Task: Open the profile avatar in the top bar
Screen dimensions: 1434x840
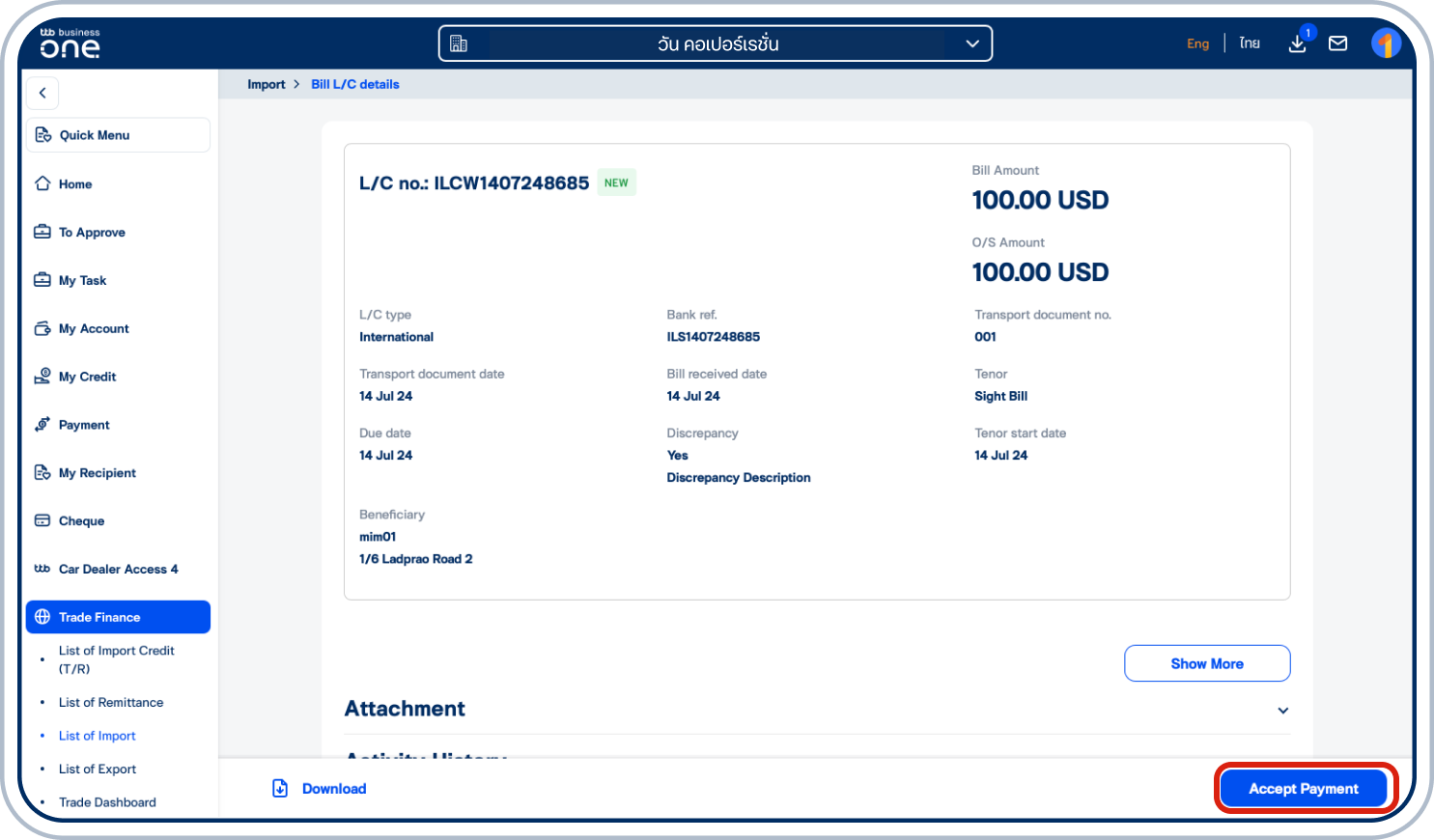Action: 1387,42
